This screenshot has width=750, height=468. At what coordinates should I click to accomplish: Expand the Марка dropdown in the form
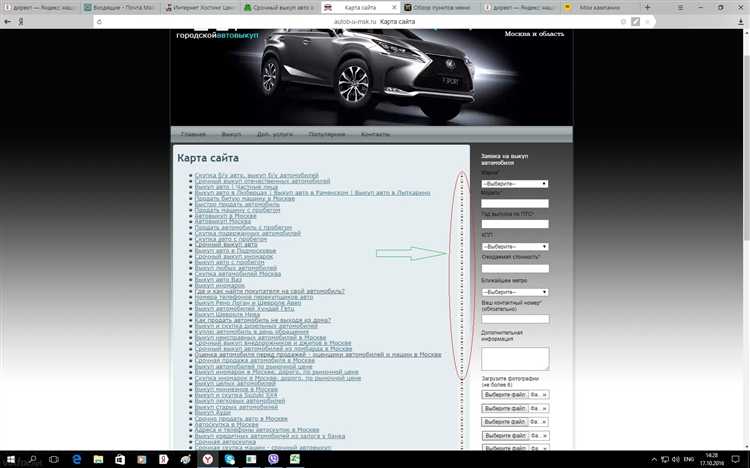(515, 184)
